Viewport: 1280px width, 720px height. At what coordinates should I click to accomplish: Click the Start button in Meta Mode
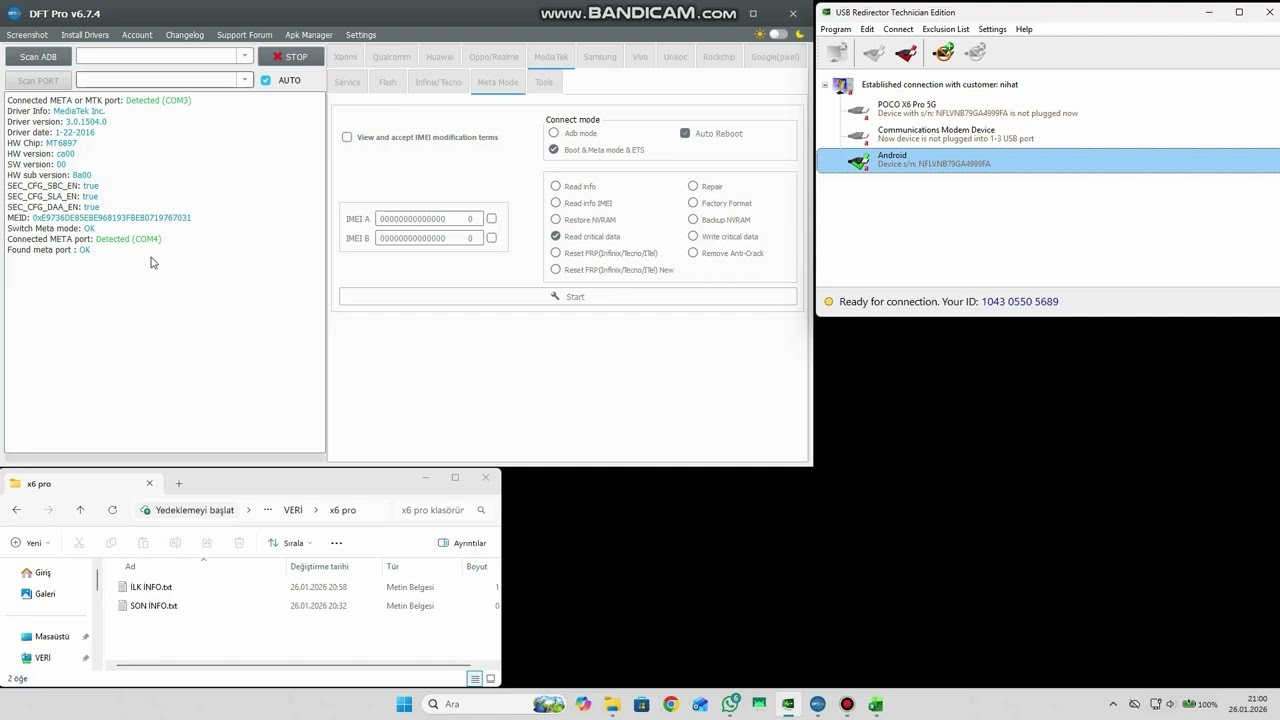(568, 297)
